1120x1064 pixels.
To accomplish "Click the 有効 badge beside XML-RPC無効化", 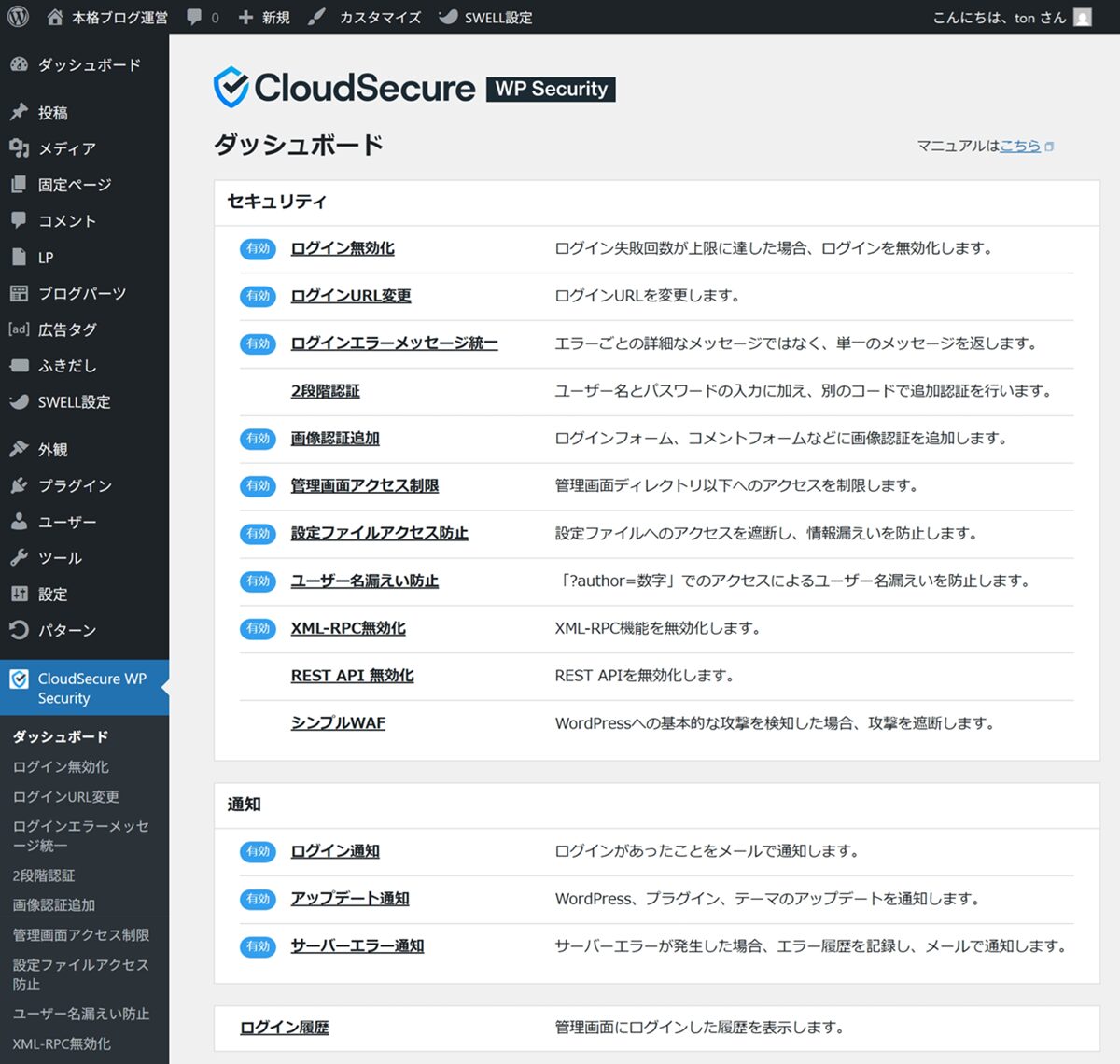I will [x=258, y=628].
